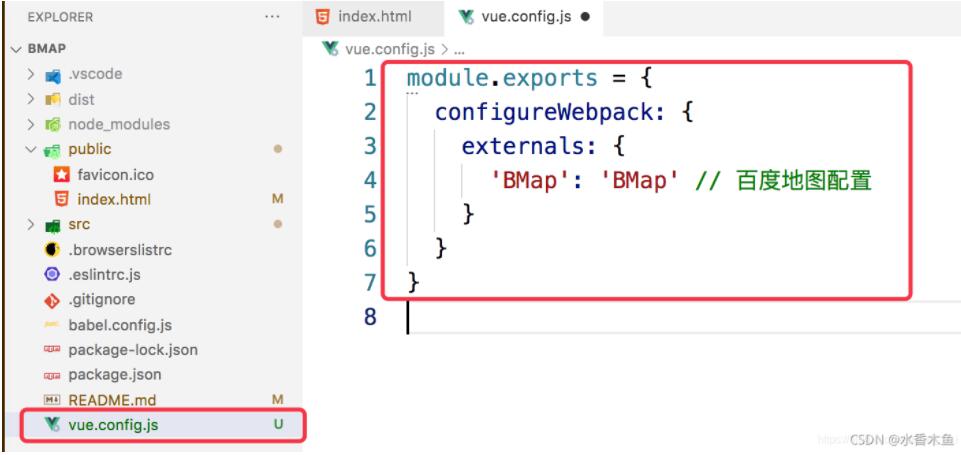Collapse the public folder chevron
Image resolution: width=961 pixels, height=455 pixels.
tap(31, 150)
